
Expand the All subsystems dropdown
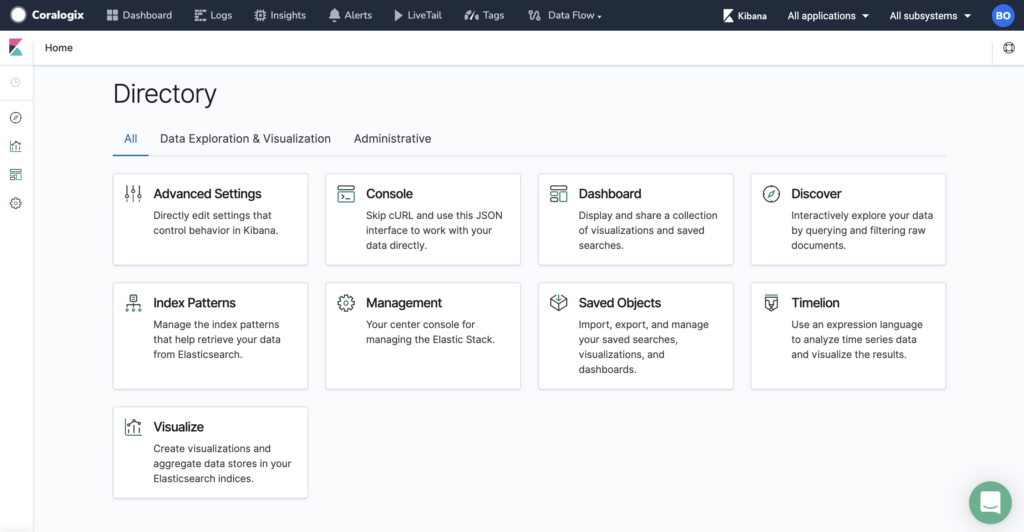pos(930,16)
